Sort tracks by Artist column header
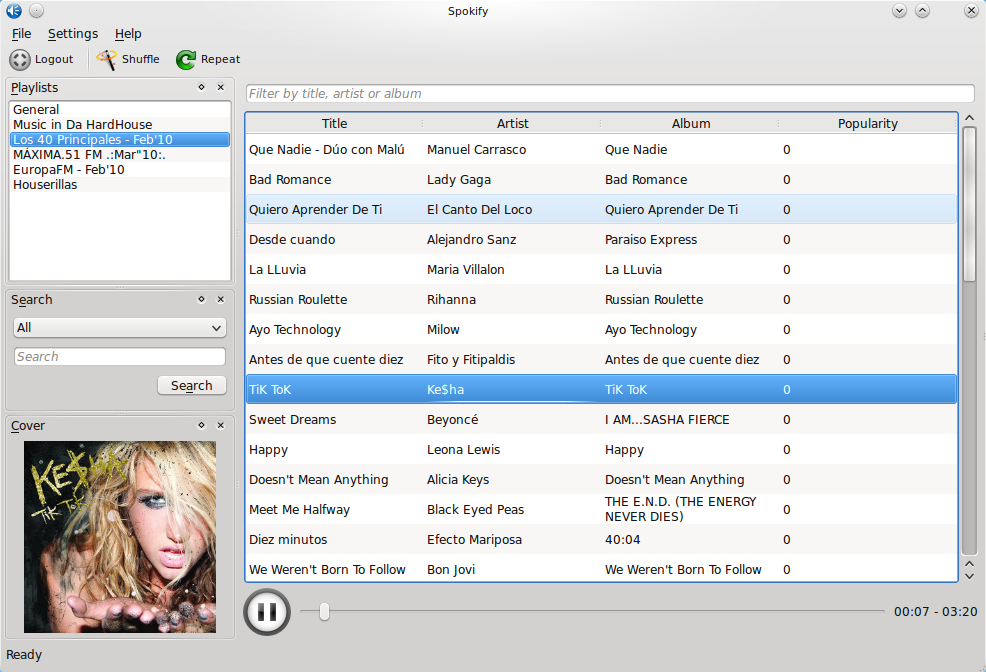Screen dimensions: 986x672 coord(512,124)
